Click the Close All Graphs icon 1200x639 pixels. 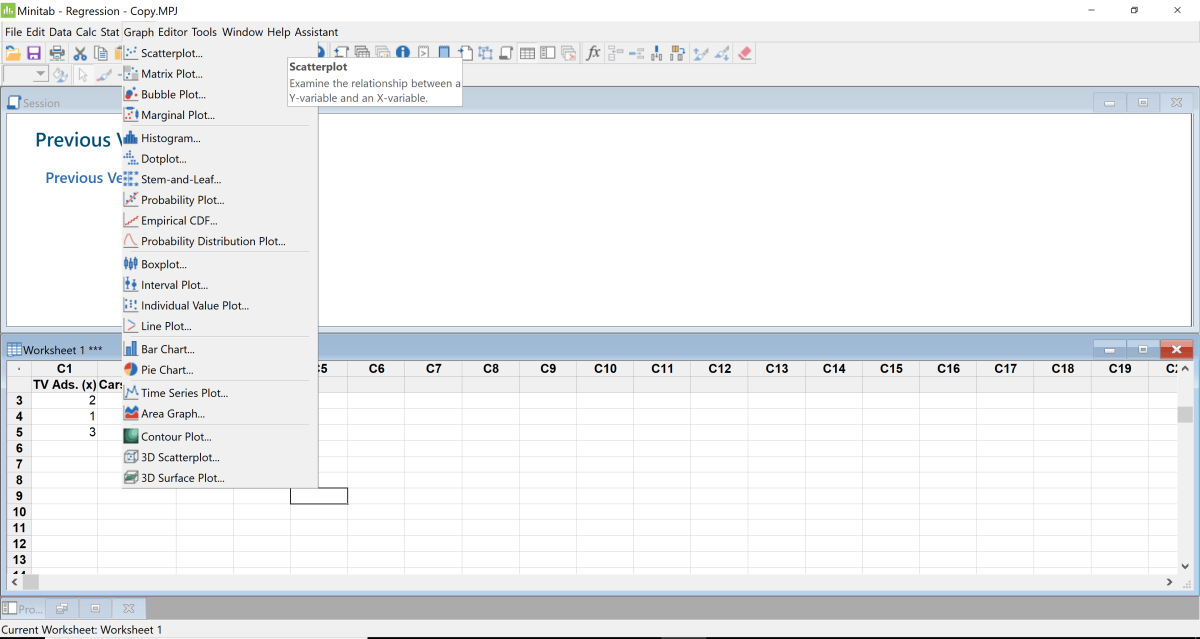(568, 52)
